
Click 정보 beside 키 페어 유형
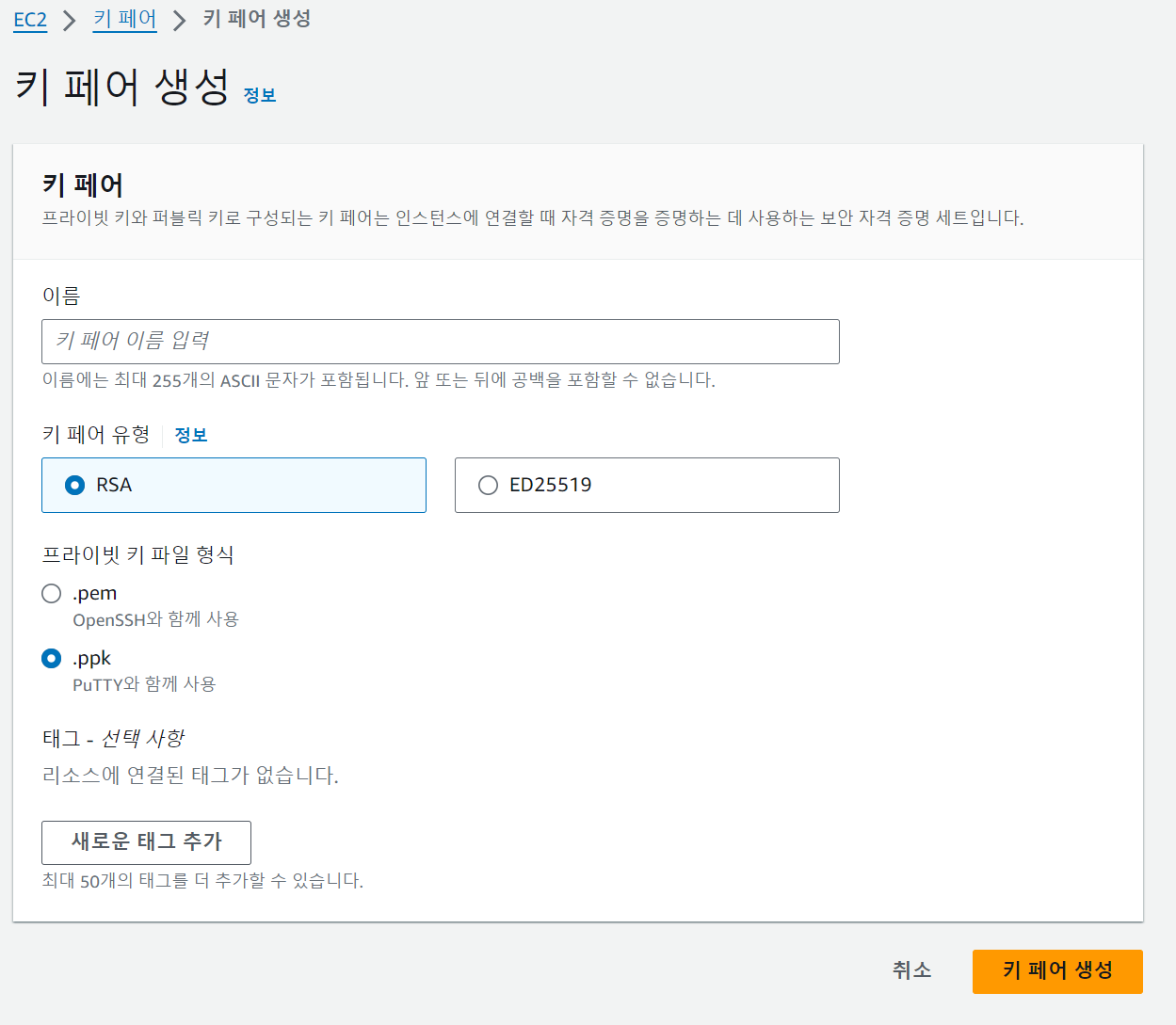click(191, 435)
